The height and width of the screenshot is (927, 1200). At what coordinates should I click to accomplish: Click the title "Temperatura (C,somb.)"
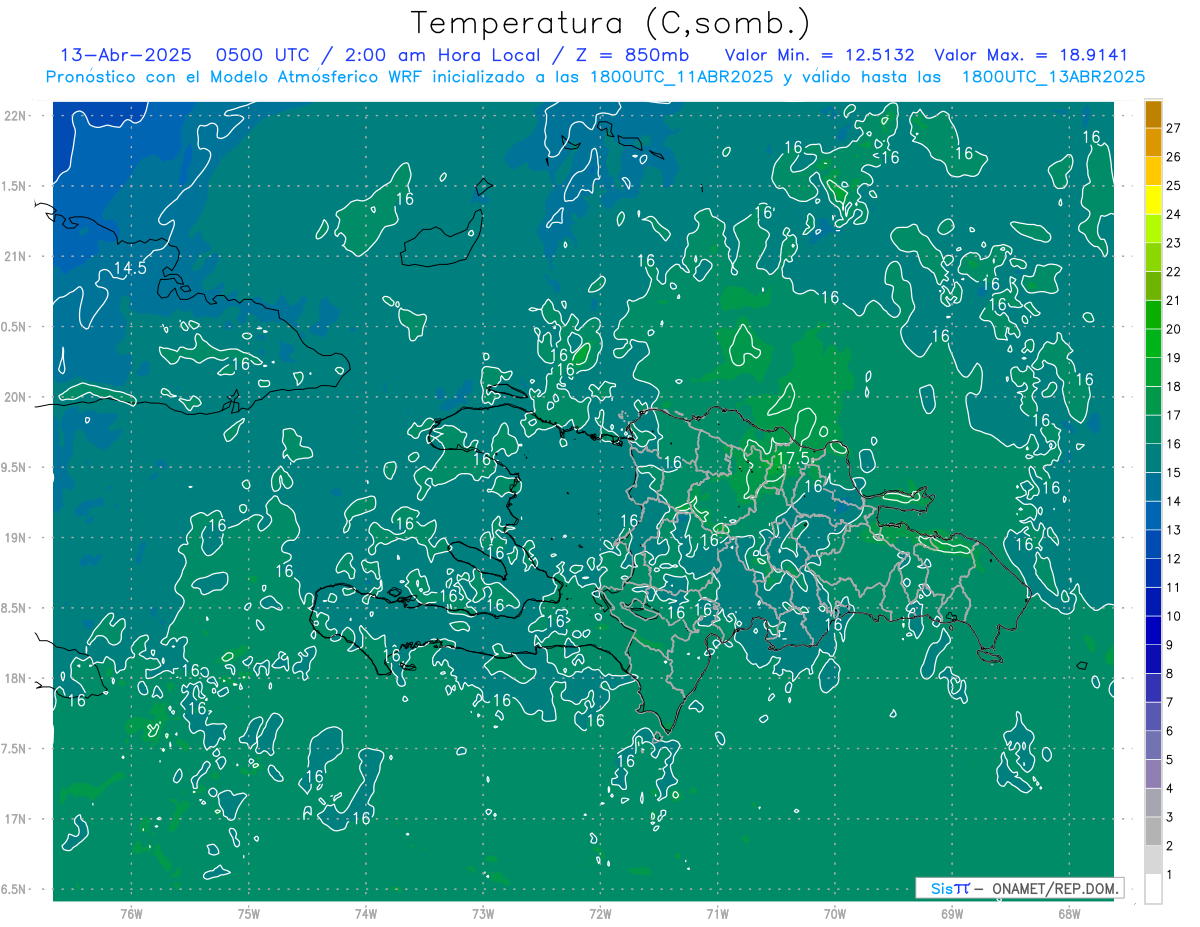[610, 23]
